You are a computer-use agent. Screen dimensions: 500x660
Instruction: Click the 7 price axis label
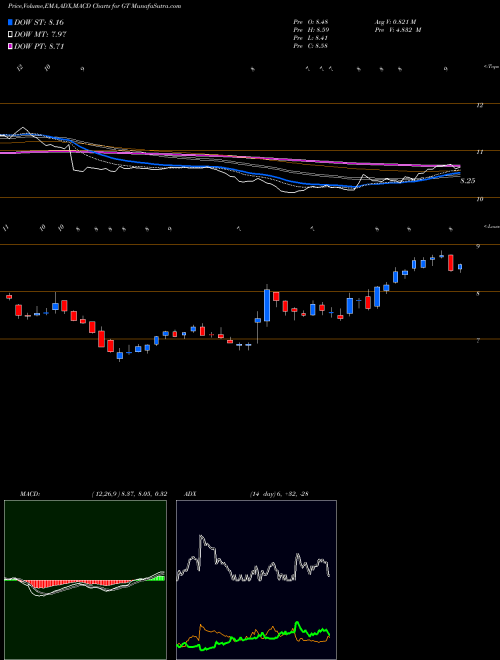coord(478,341)
